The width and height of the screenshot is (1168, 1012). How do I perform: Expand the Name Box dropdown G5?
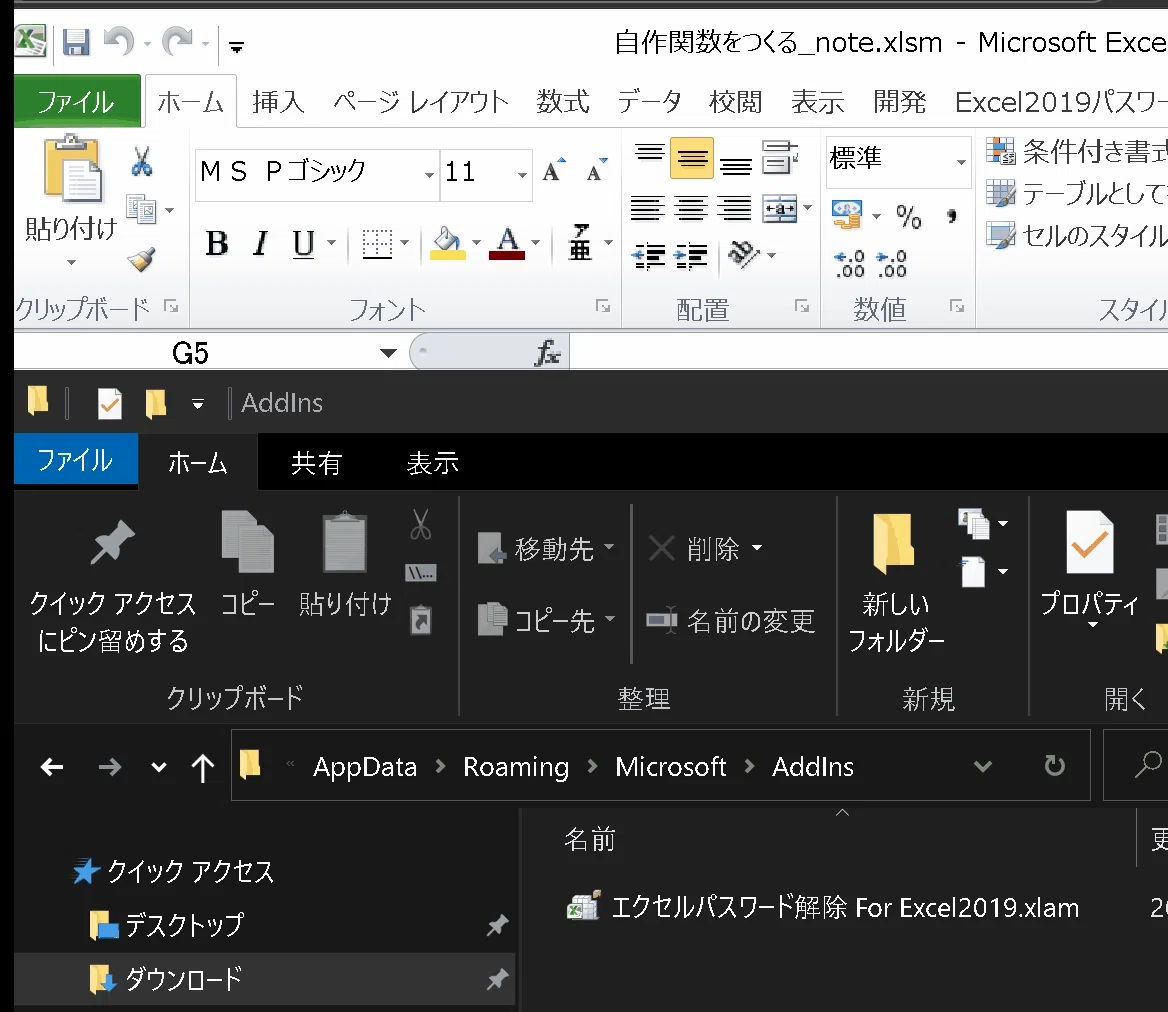pos(388,352)
